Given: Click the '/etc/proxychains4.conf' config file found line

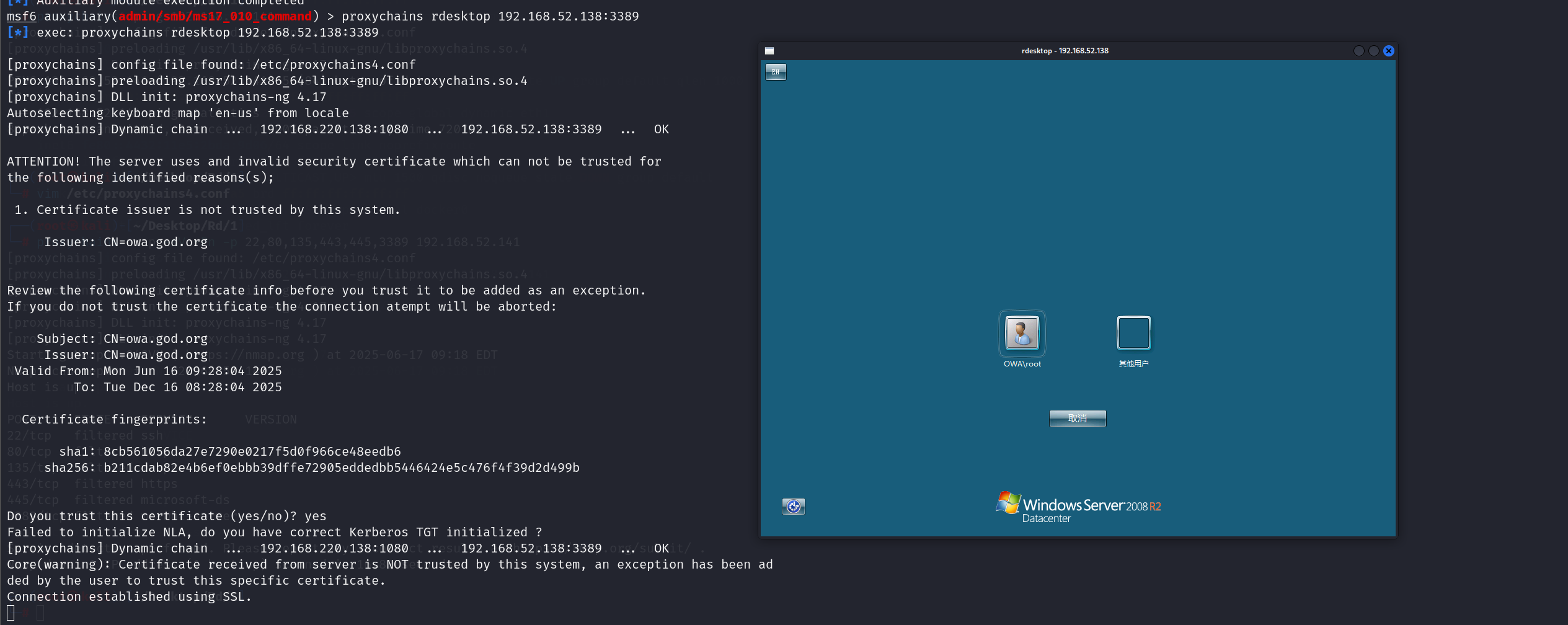Looking at the screenshot, I should pos(211,64).
